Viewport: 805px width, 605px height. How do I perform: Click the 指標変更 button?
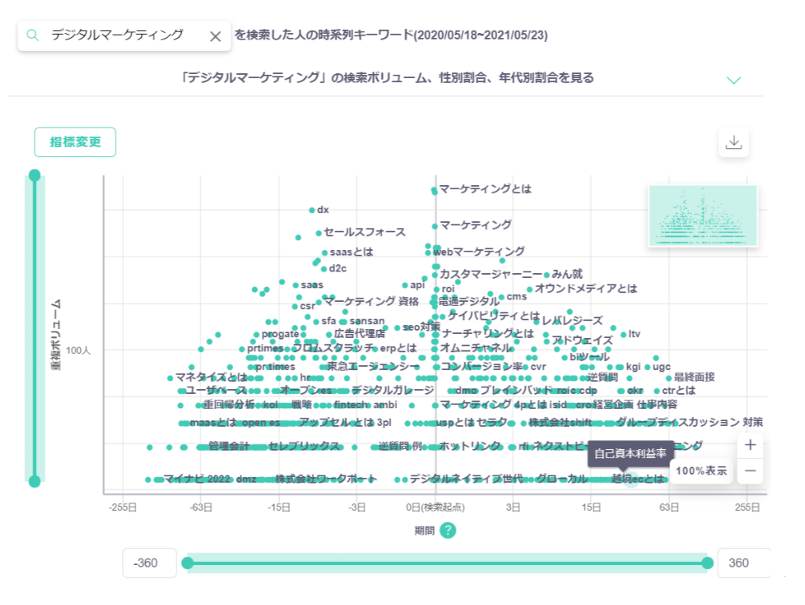[75, 142]
